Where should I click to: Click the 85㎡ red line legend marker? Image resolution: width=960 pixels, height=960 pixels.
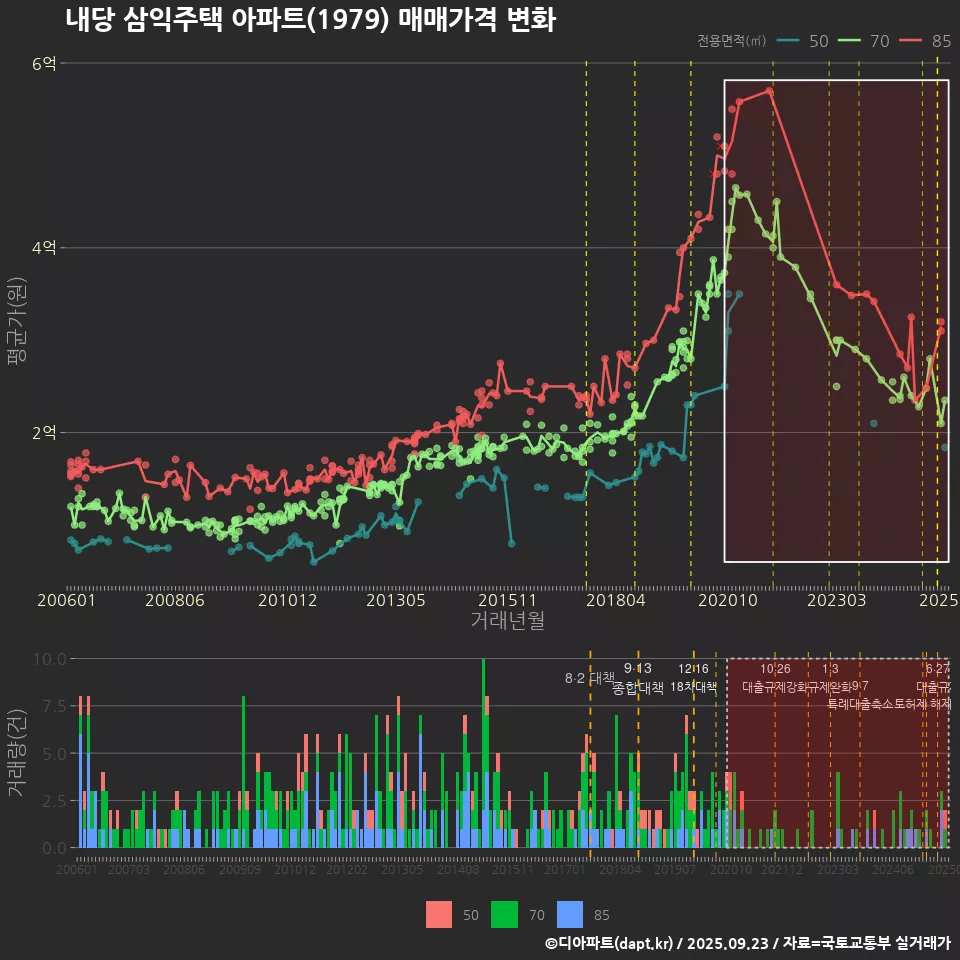tap(911, 41)
